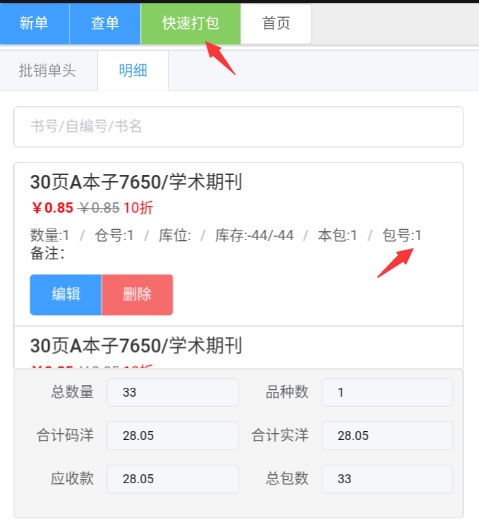Click the 总数量 field showing 33

coord(172,392)
